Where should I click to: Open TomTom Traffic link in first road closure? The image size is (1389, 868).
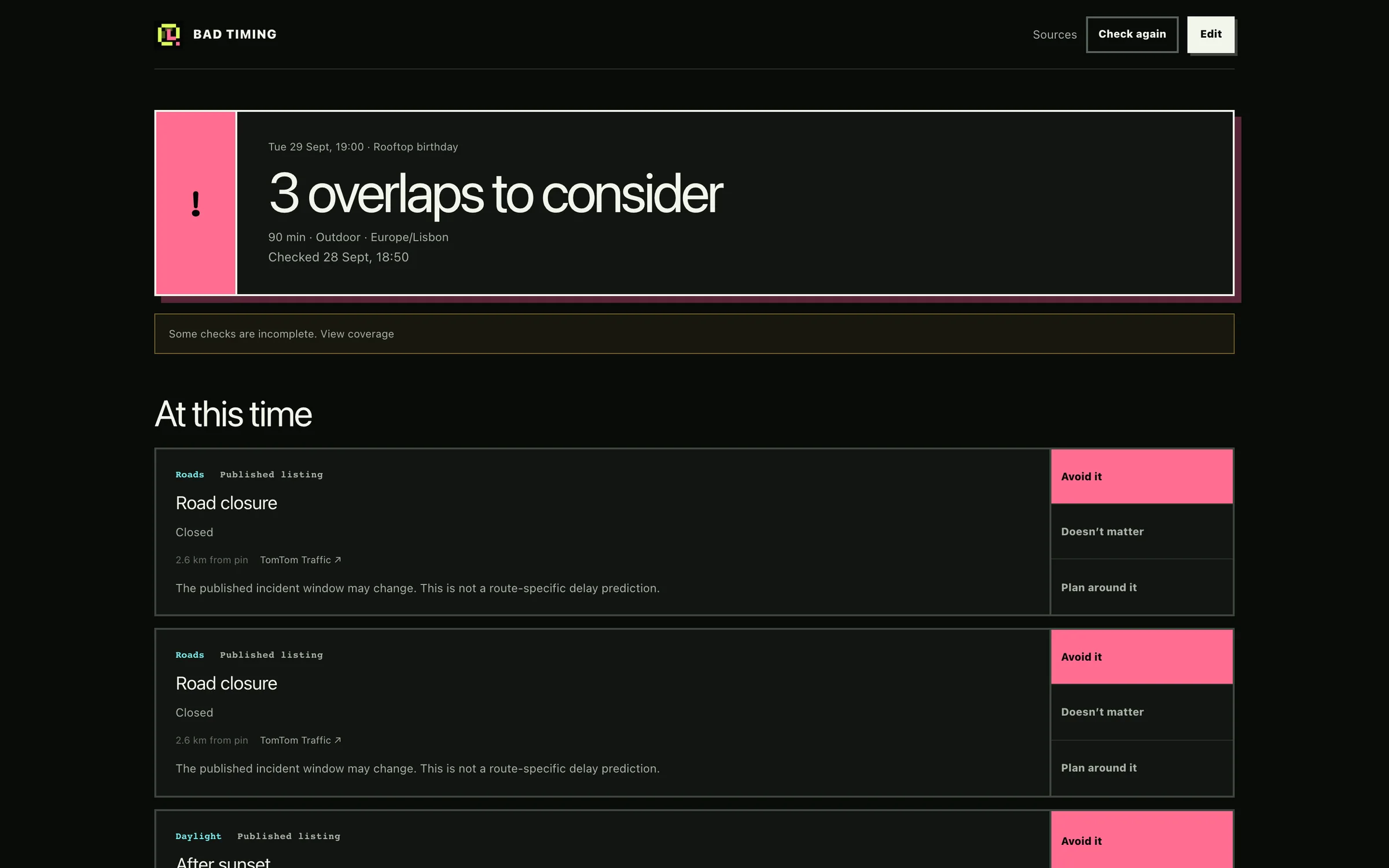tap(300, 560)
